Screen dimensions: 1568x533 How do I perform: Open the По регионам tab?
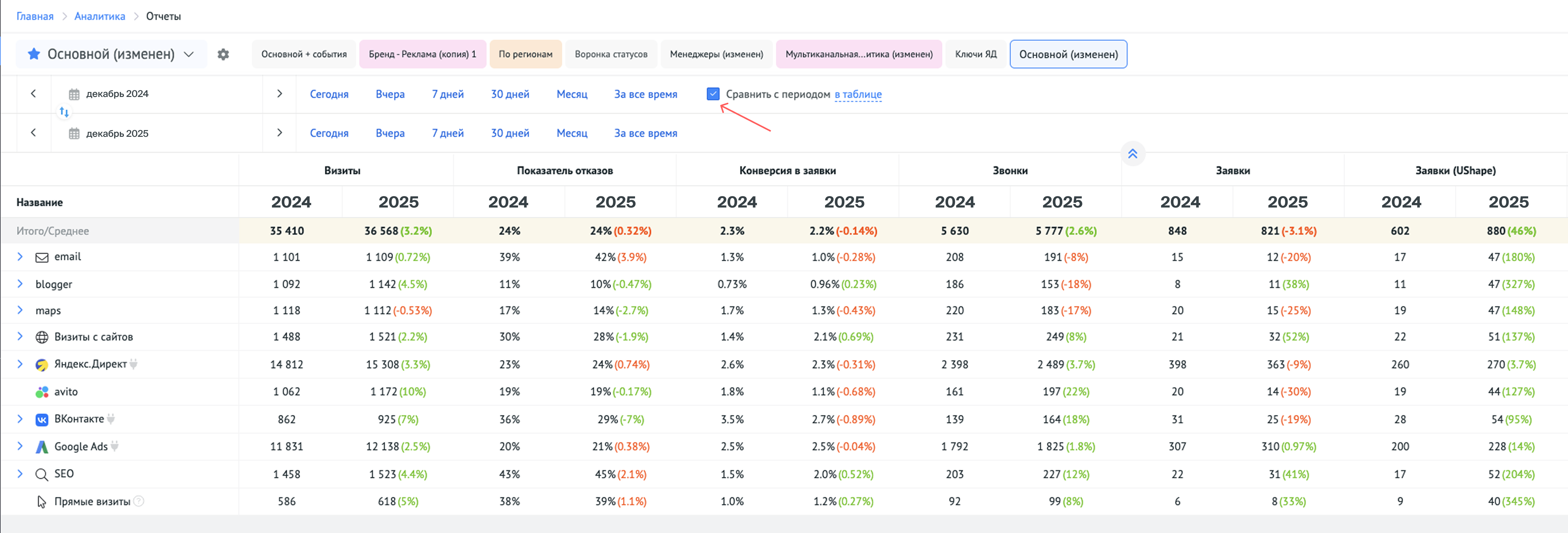pos(525,54)
